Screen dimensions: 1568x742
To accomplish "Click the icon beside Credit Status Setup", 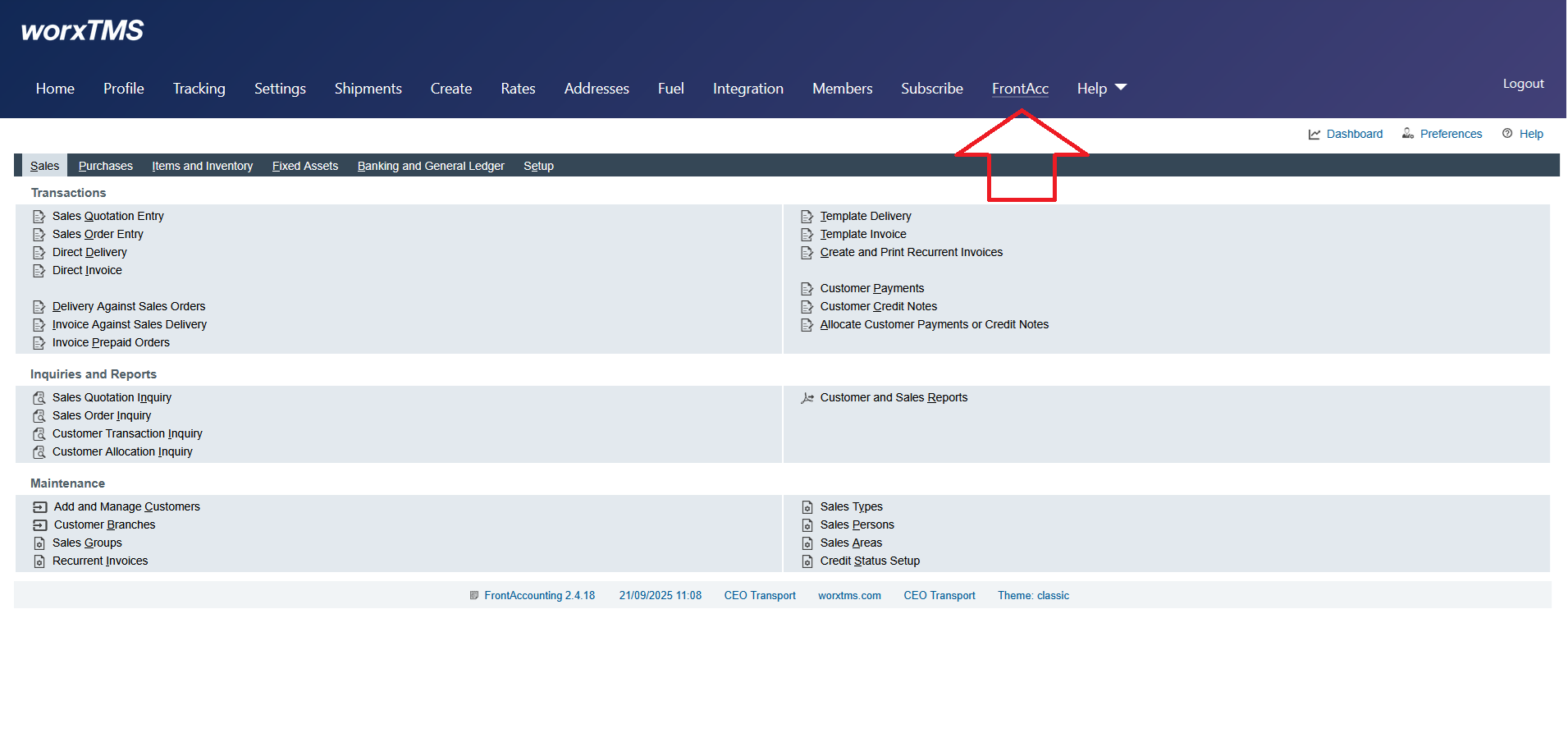I will 807,561.
